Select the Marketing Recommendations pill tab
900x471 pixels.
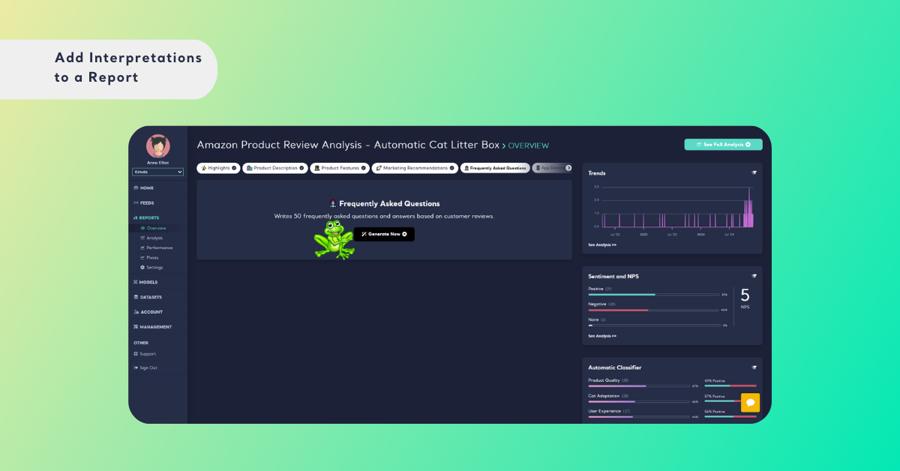pyautogui.click(x=414, y=168)
